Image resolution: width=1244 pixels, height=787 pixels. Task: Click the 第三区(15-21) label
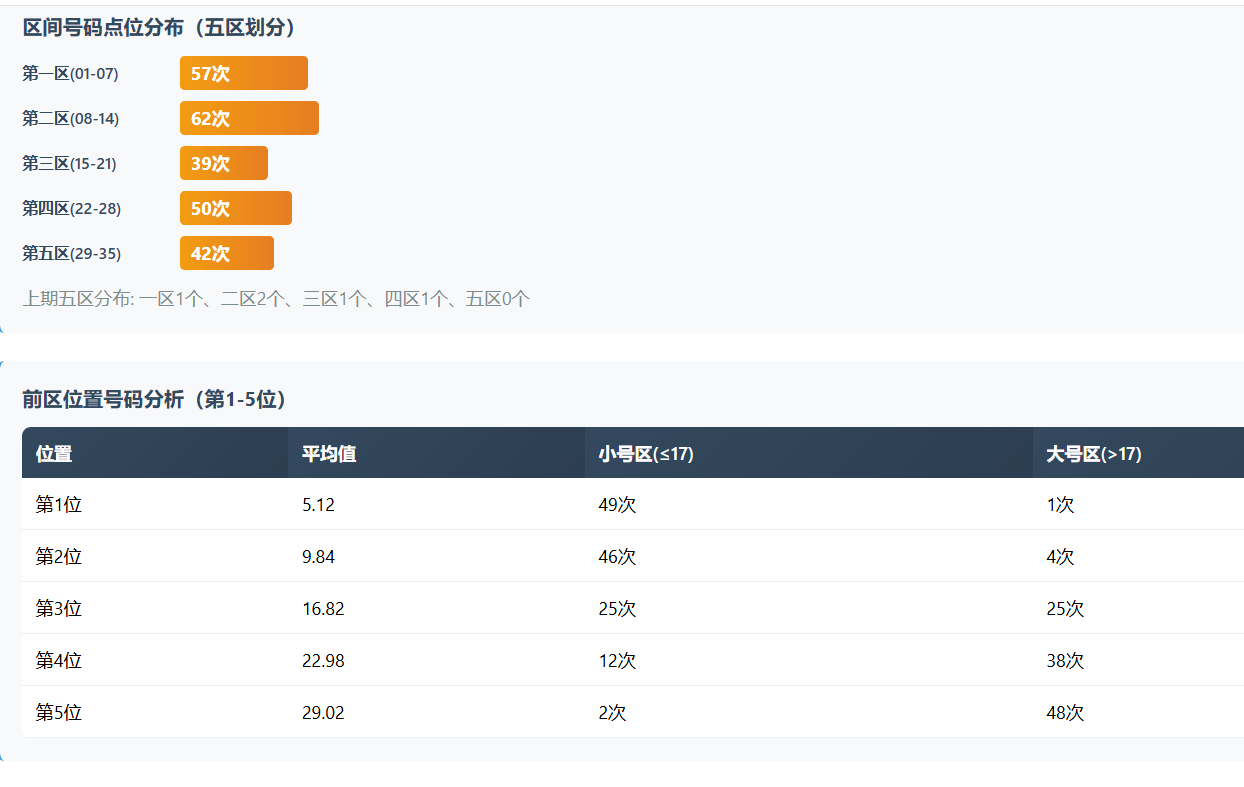click(69, 163)
